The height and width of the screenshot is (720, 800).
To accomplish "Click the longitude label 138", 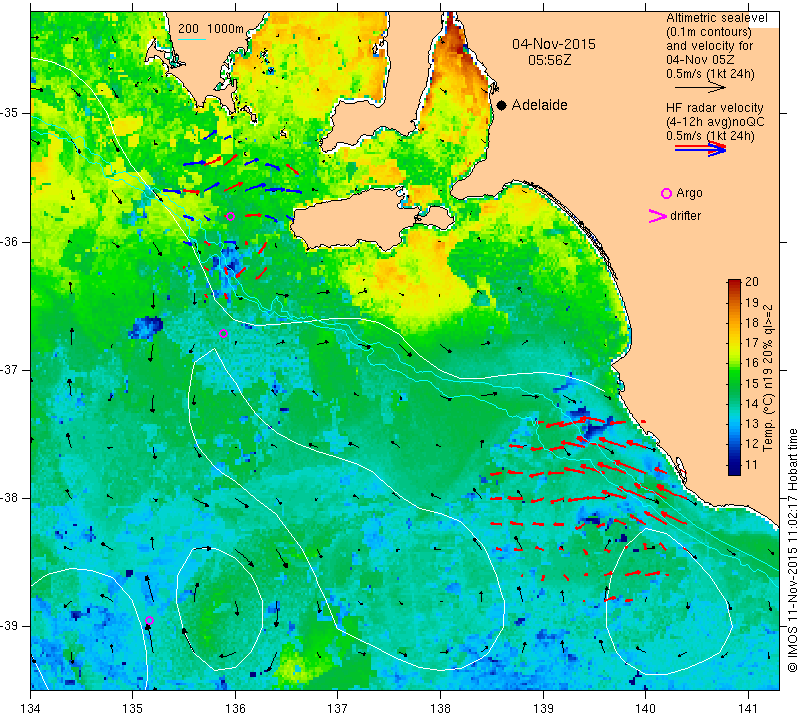I will (x=440, y=709).
